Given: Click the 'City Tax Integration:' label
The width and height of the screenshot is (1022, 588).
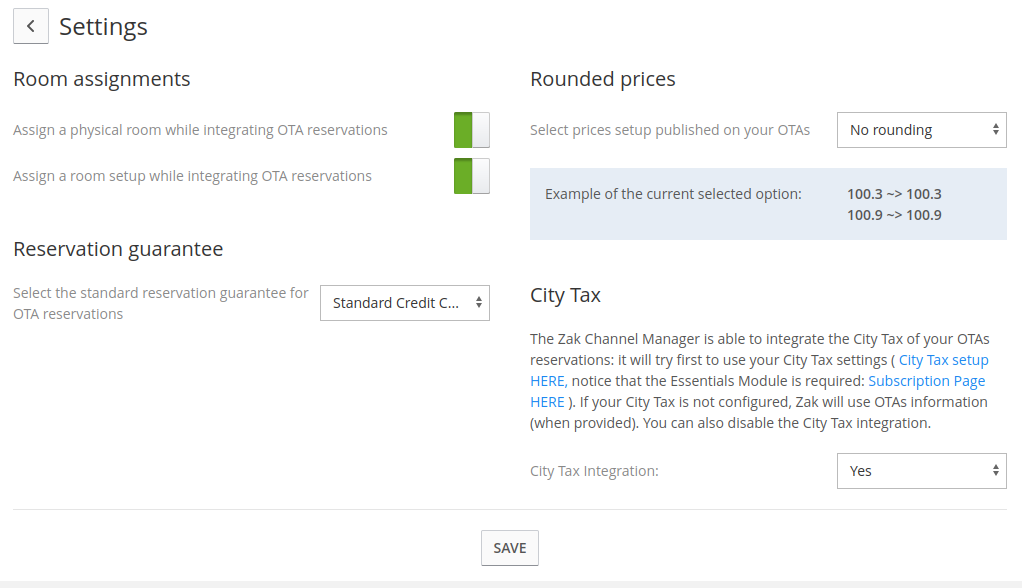Looking at the screenshot, I should tap(594, 471).
